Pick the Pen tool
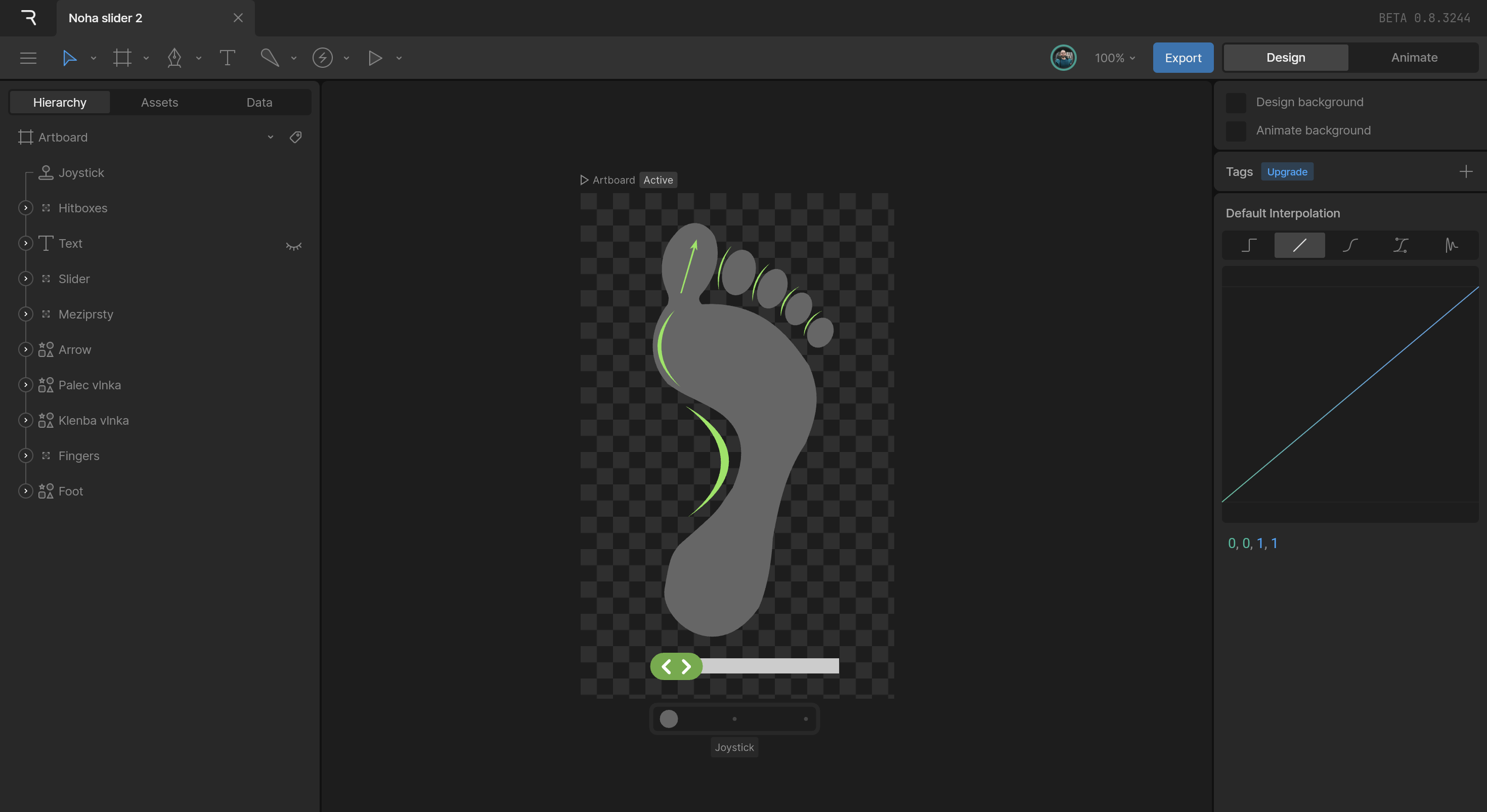Viewport: 1487px width, 812px height. pos(174,58)
